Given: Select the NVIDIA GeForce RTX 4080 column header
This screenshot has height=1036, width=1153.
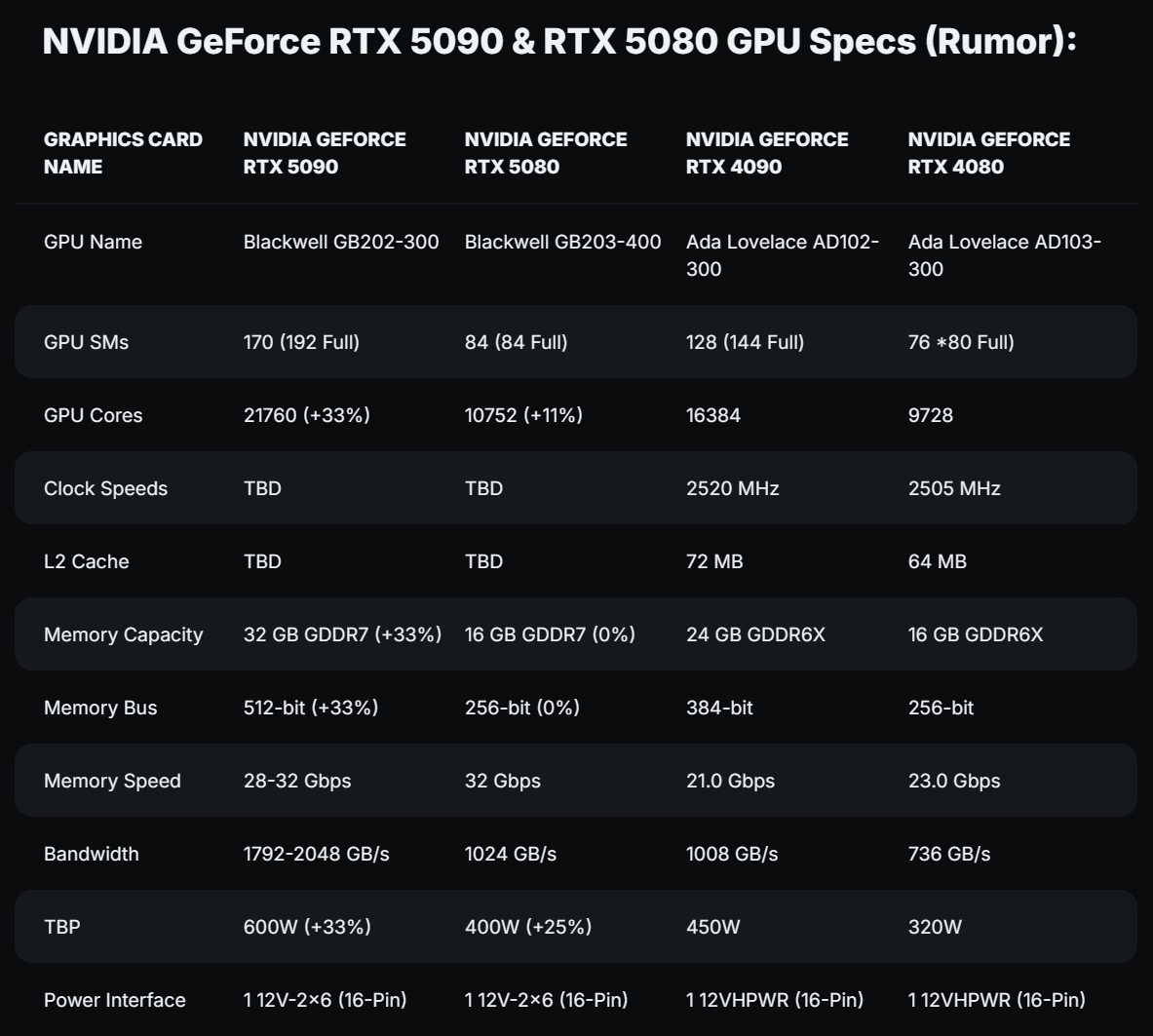Looking at the screenshot, I should (988, 153).
